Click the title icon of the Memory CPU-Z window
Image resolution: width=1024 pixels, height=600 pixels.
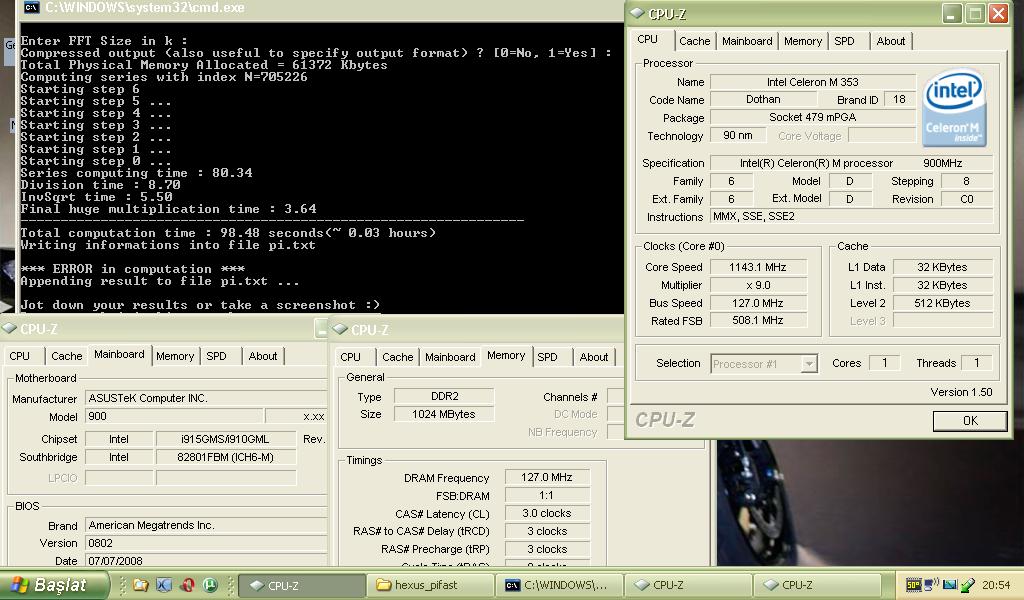click(x=340, y=329)
